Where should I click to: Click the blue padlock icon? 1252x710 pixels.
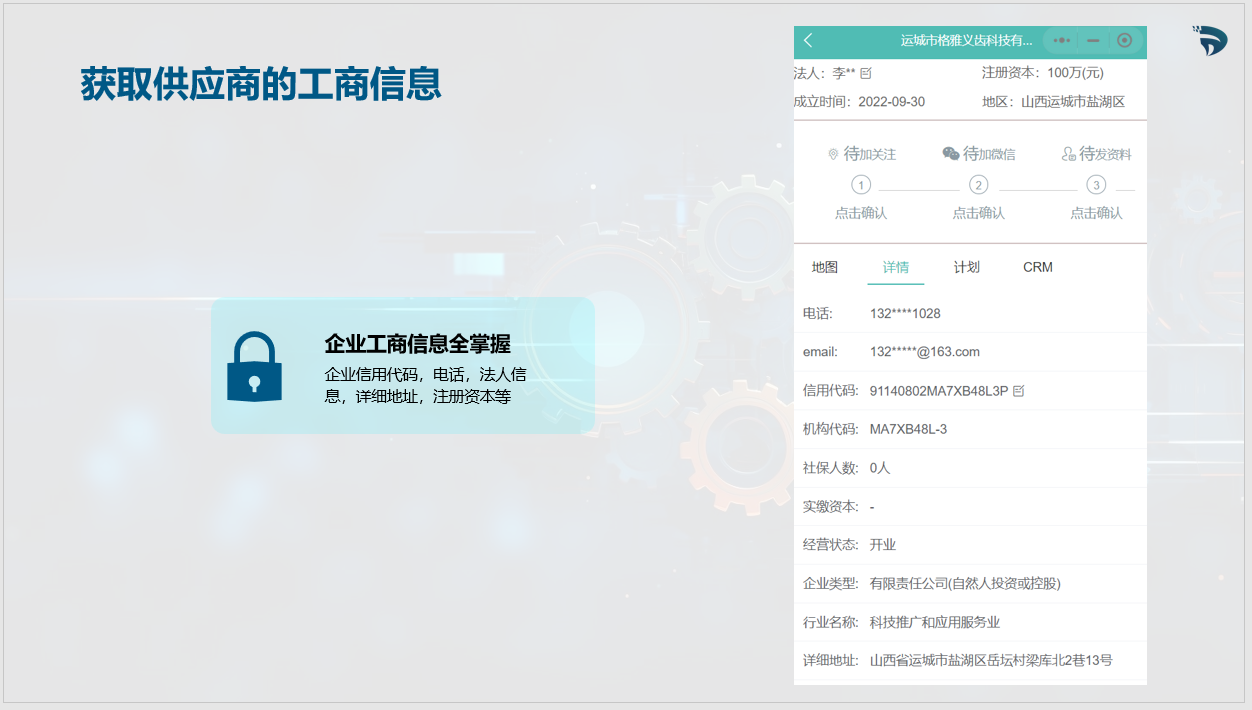[x=254, y=367]
